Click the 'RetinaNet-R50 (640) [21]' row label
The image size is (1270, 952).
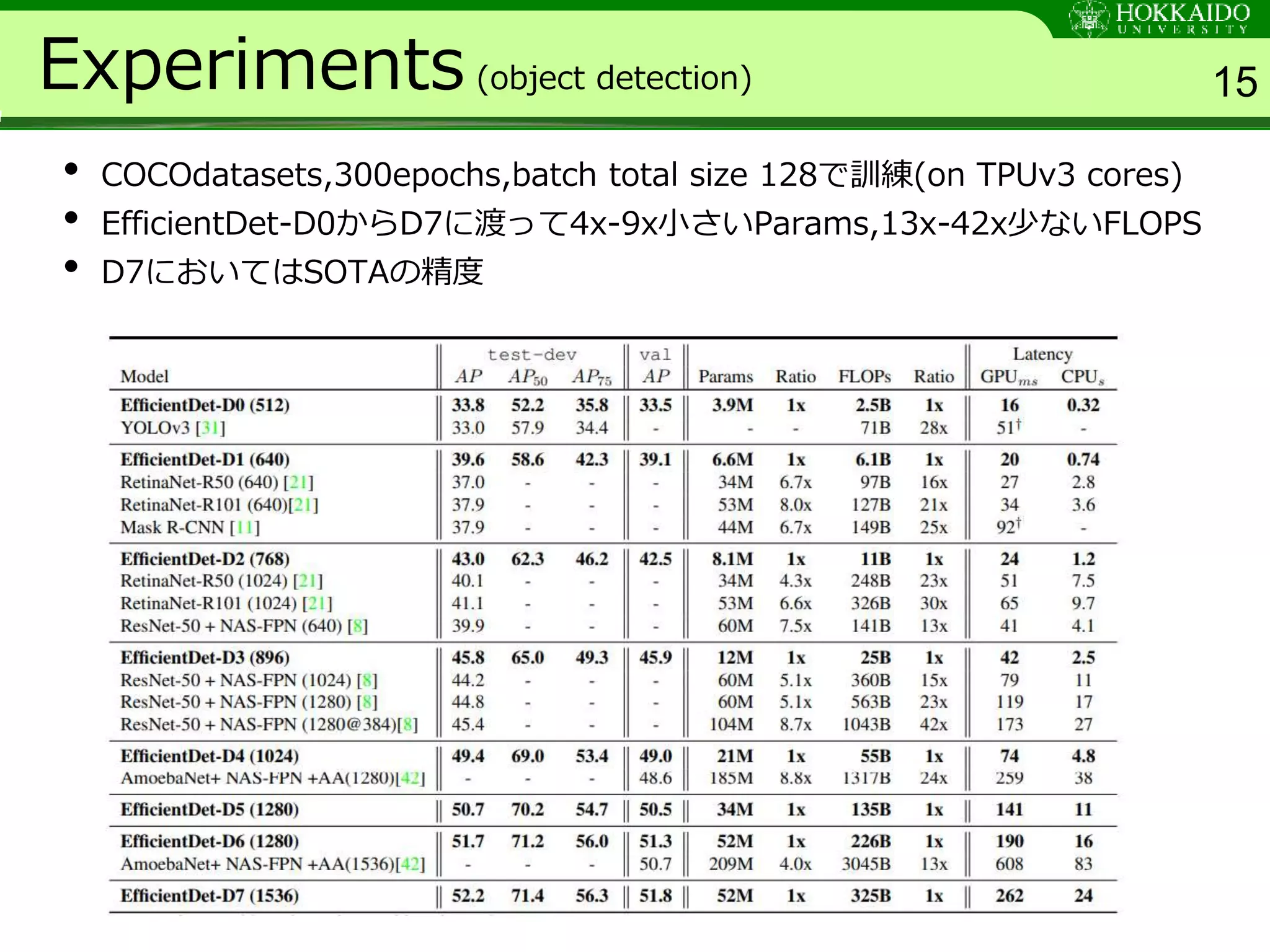(x=217, y=482)
